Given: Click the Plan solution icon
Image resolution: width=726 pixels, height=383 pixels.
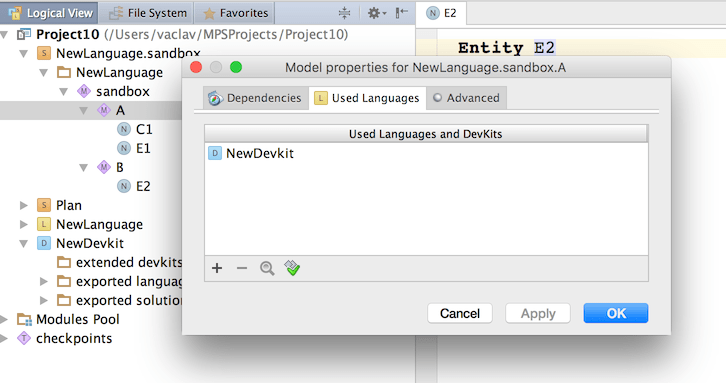Looking at the screenshot, I should [x=44, y=205].
